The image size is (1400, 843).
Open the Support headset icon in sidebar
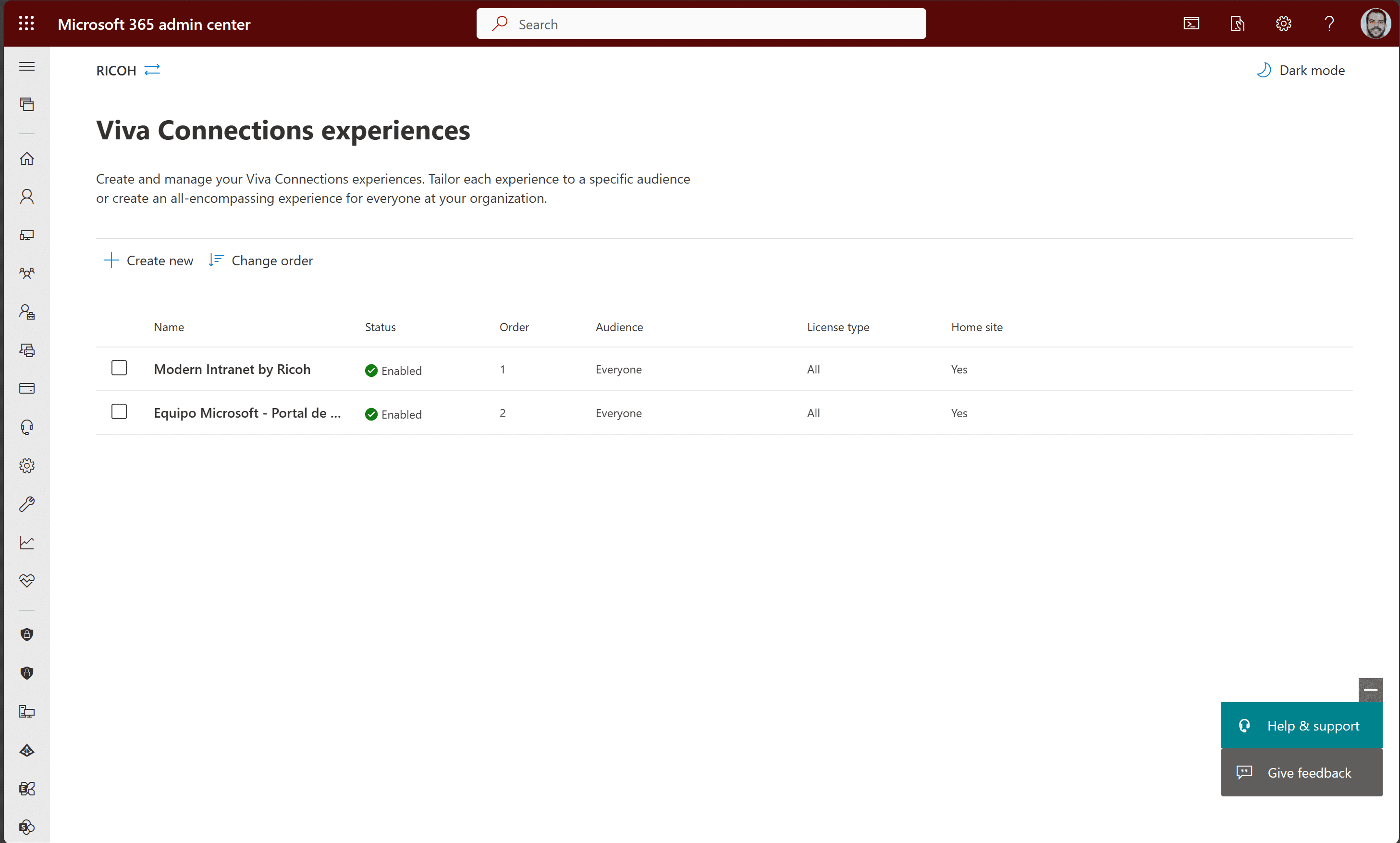(27, 427)
